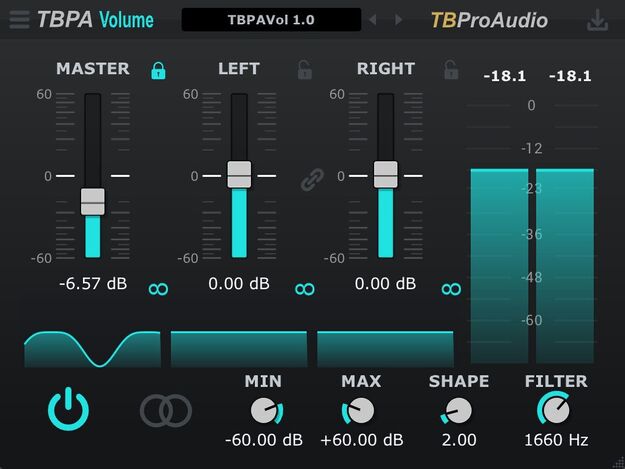Click the LEFT value 0.00 dB
The image size is (625, 469).
[x=239, y=284]
